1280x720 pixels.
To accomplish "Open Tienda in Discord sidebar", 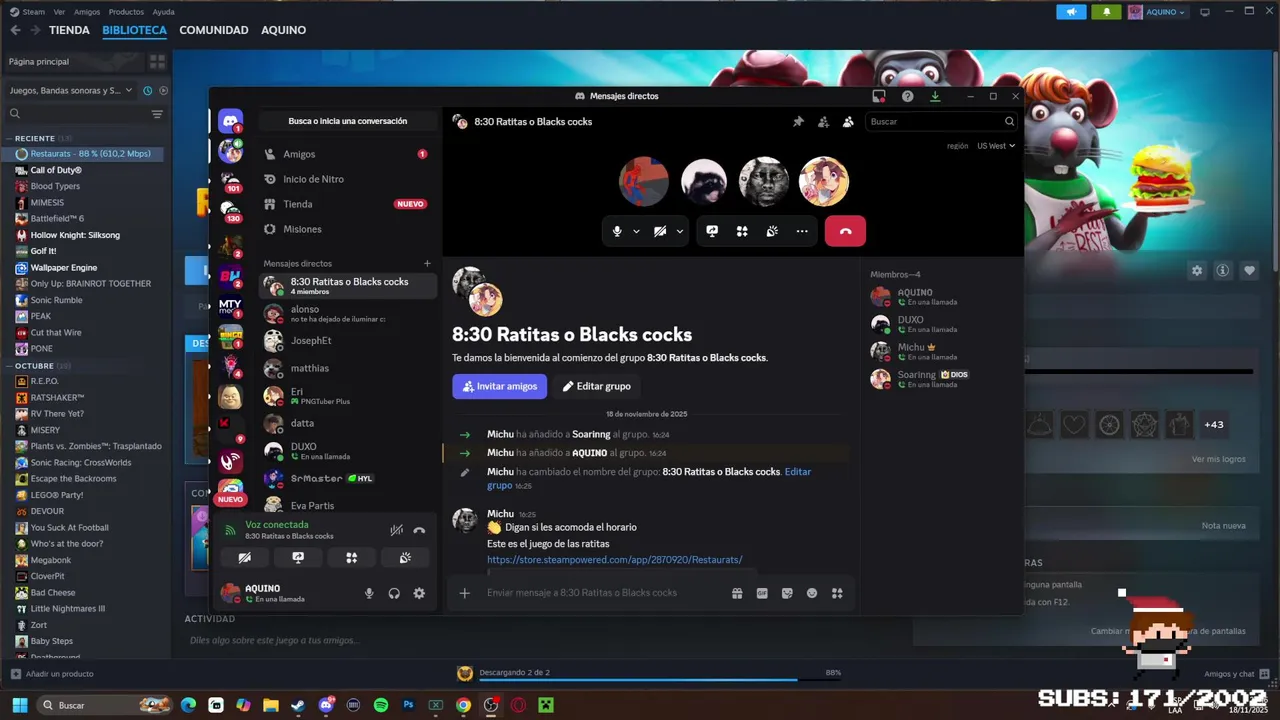I will (x=346, y=204).
